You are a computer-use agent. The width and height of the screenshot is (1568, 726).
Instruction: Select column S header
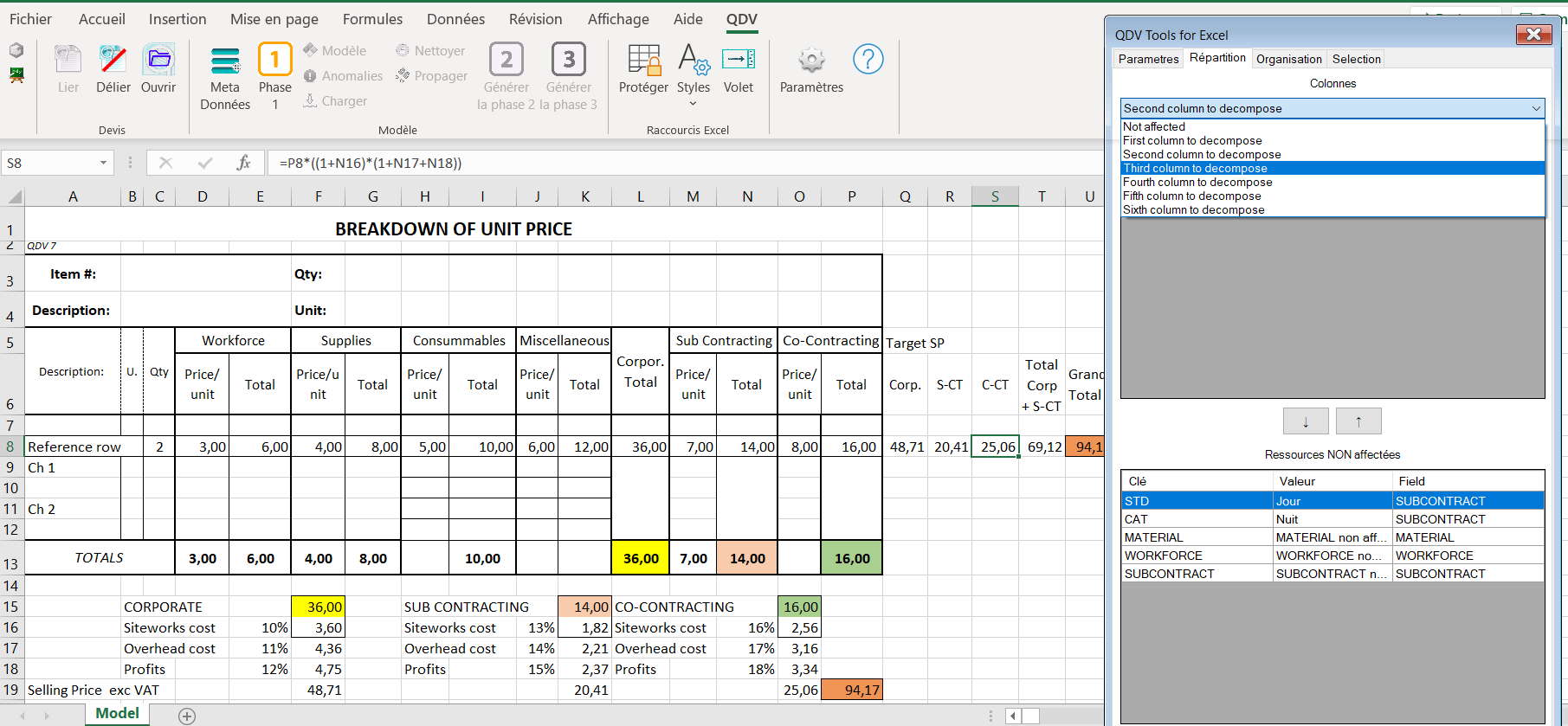995,196
